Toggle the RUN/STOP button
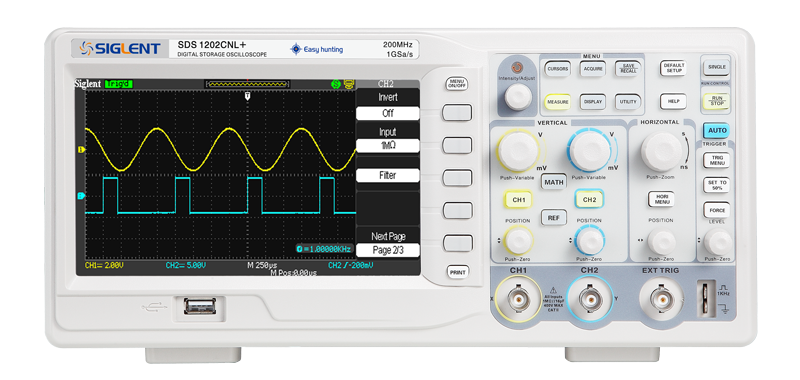Image resolution: width=800 pixels, height=380 pixels. click(x=717, y=100)
